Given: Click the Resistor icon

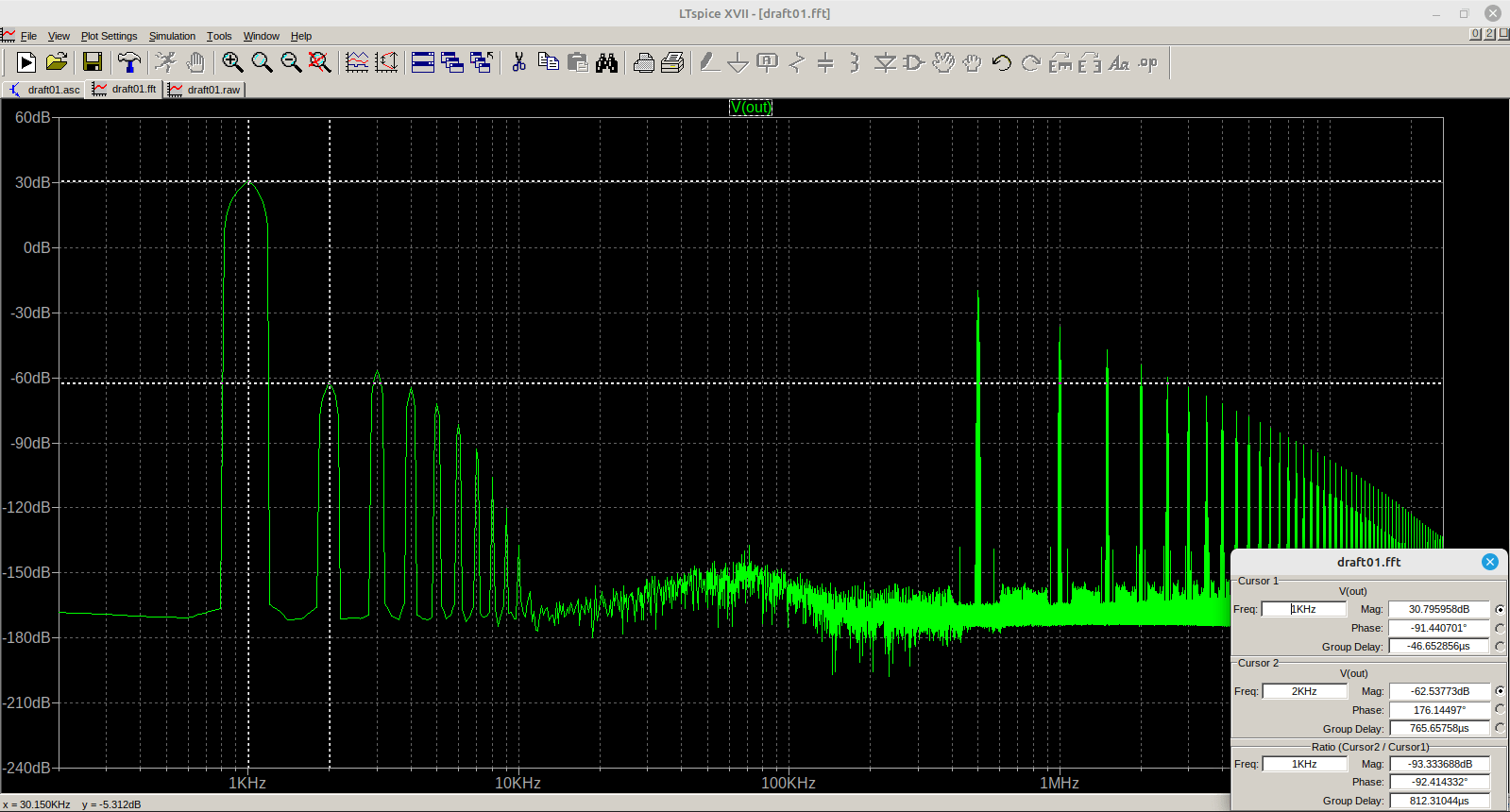Looking at the screenshot, I should click(x=797, y=62).
